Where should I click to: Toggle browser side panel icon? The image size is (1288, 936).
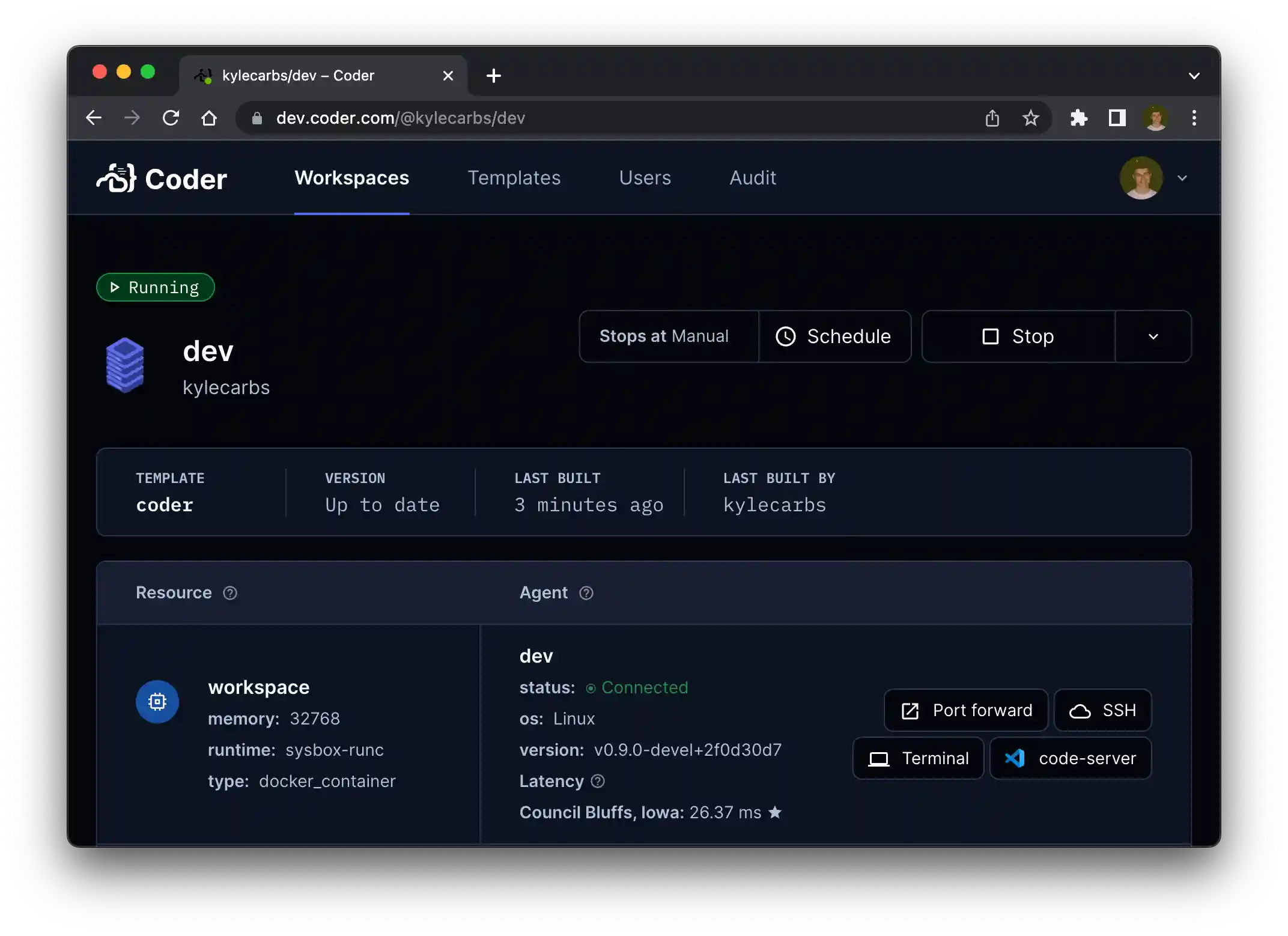pyautogui.click(x=1117, y=118)
